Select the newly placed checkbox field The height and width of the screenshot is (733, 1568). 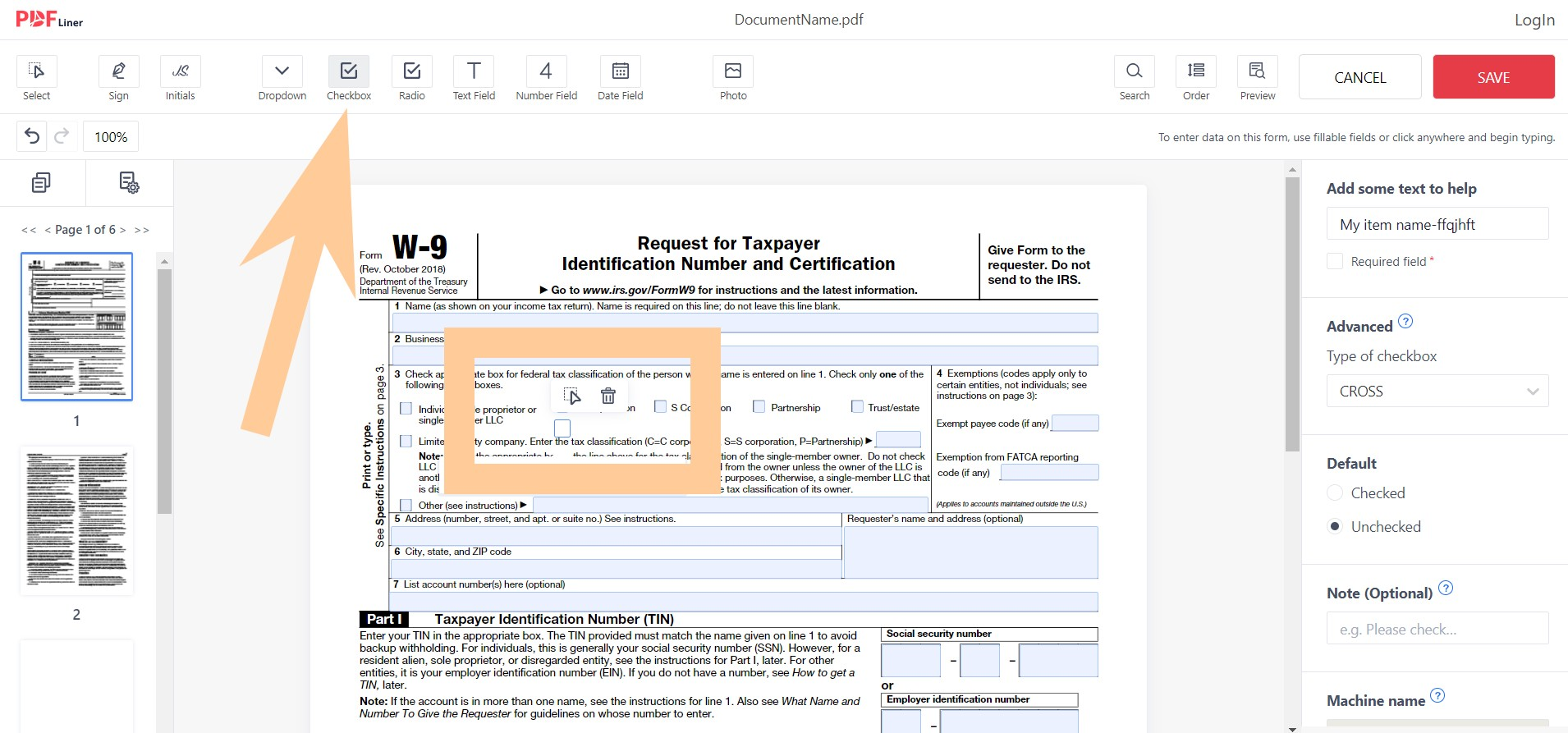pyautogui.click(x=562, y=428)
